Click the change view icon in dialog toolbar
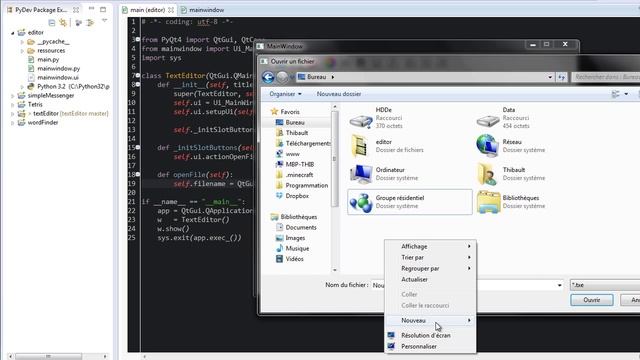Viewport: 640px width, 360px height. tap(616, 94)
